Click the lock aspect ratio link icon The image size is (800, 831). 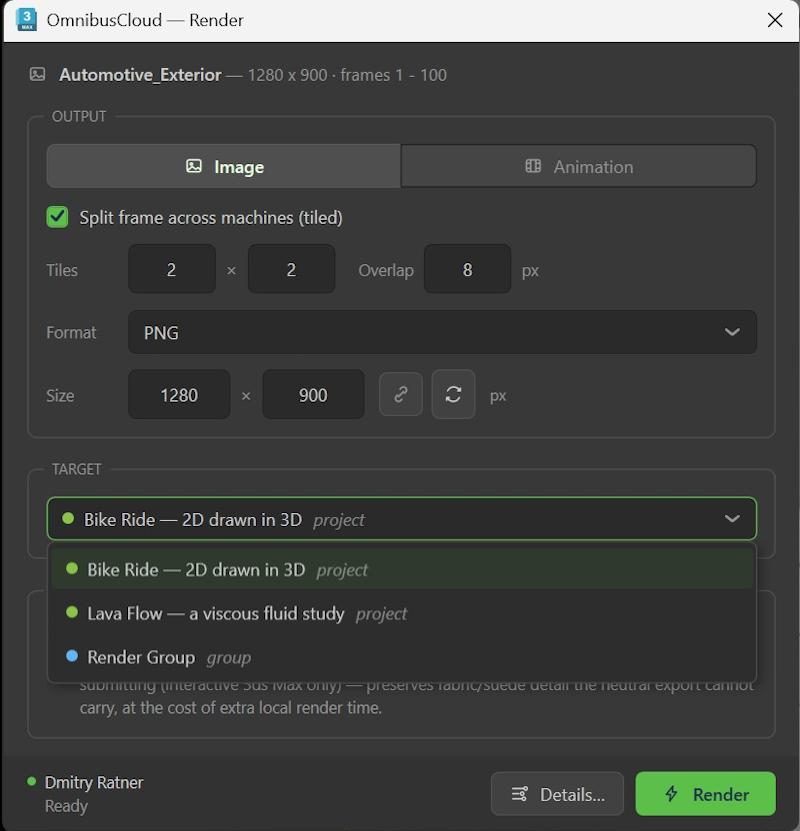point(401,394)
